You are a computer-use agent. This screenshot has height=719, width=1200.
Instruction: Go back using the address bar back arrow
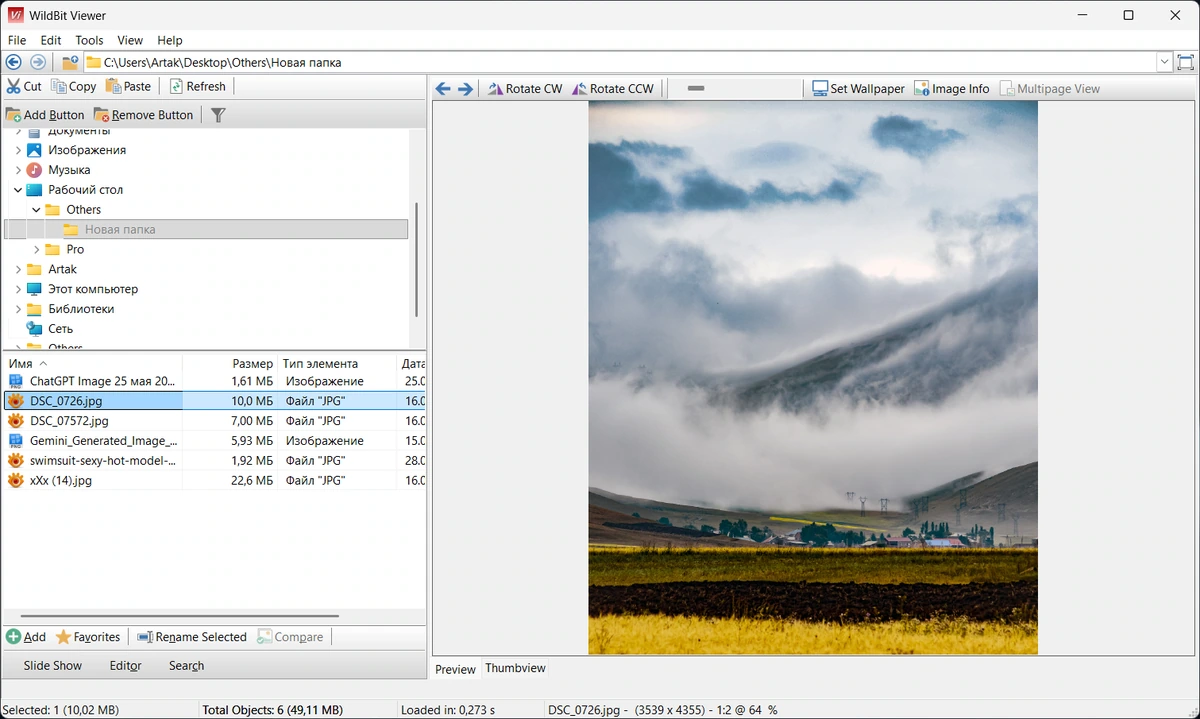click(x=14, y=62)
